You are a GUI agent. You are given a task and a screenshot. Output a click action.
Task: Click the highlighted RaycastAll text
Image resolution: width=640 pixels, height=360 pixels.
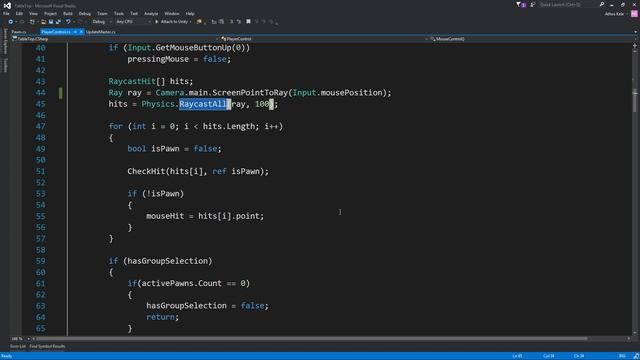point(203,104)
